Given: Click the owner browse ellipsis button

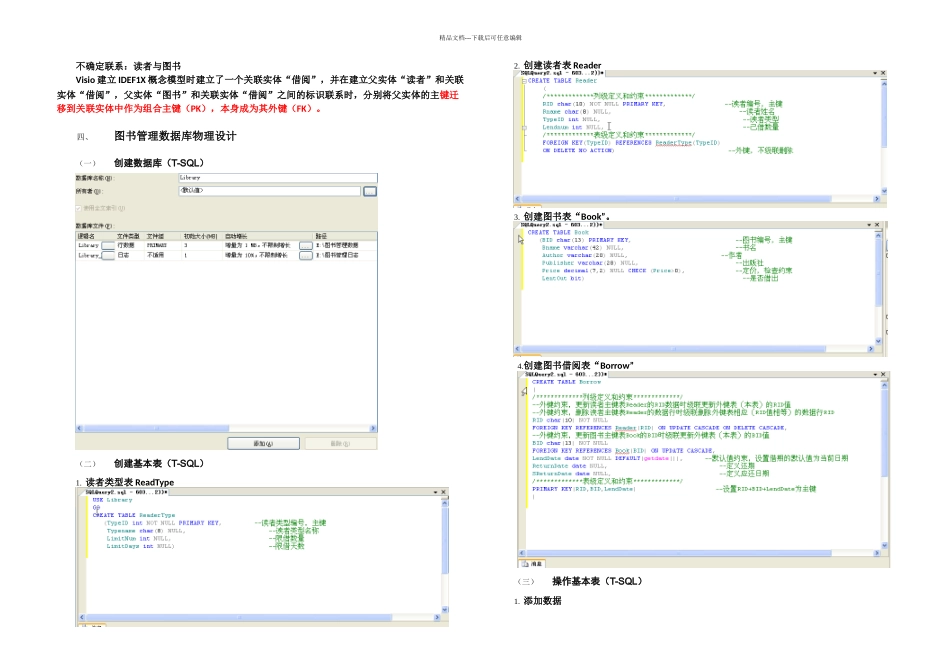Looking at the screenshot, I should [x=370, y=189].
